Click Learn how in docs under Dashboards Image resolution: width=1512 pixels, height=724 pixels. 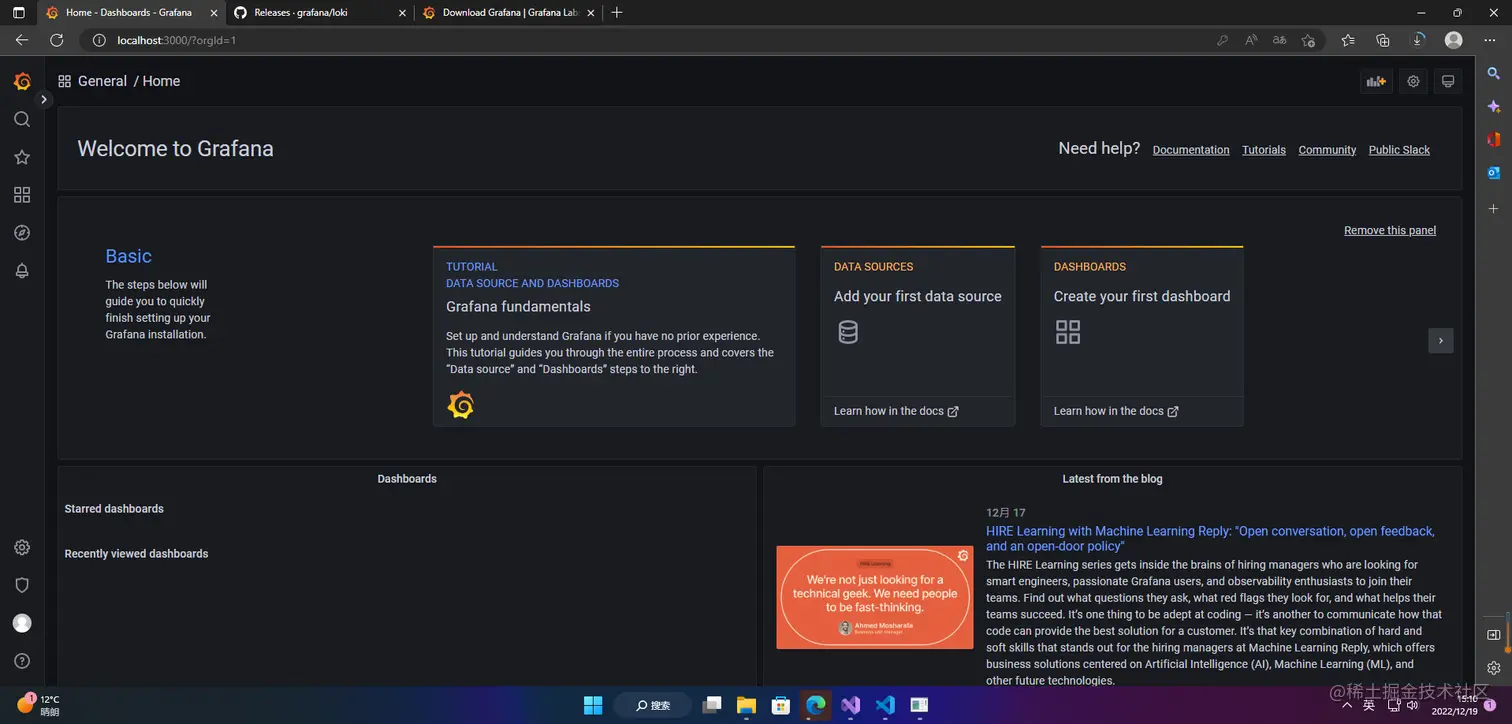(x=1116, y=411)
